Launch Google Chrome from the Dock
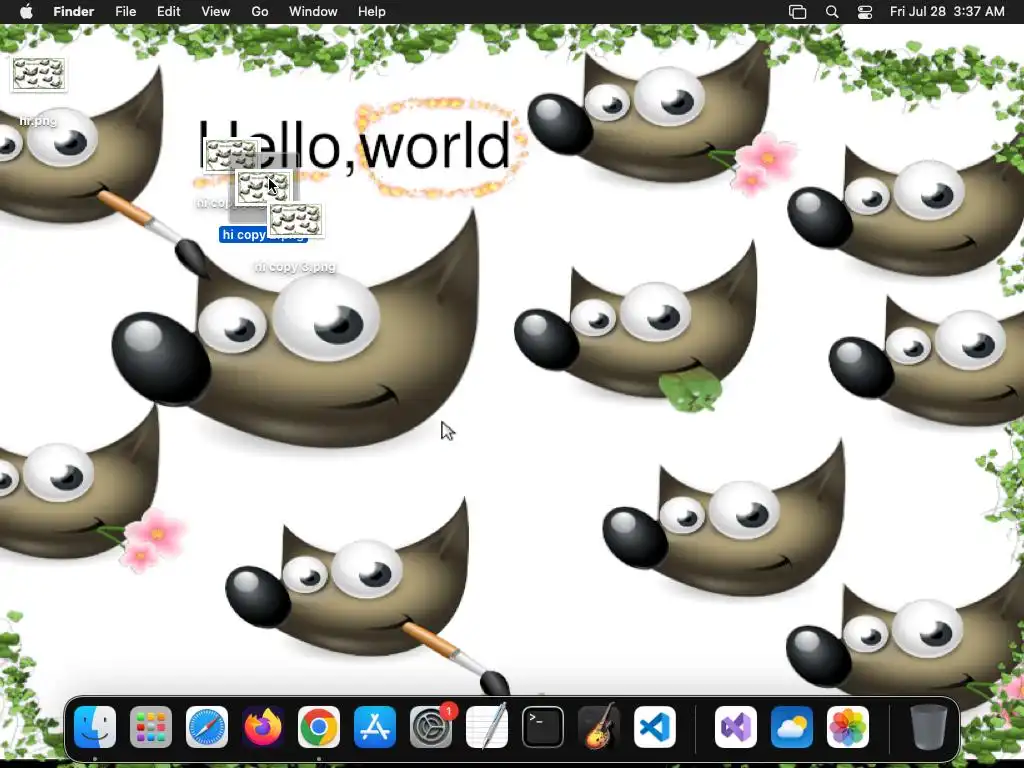Image resolution: width=1024 pixels, height=768 pixels. pyautogui.click(x=319, y=727)
